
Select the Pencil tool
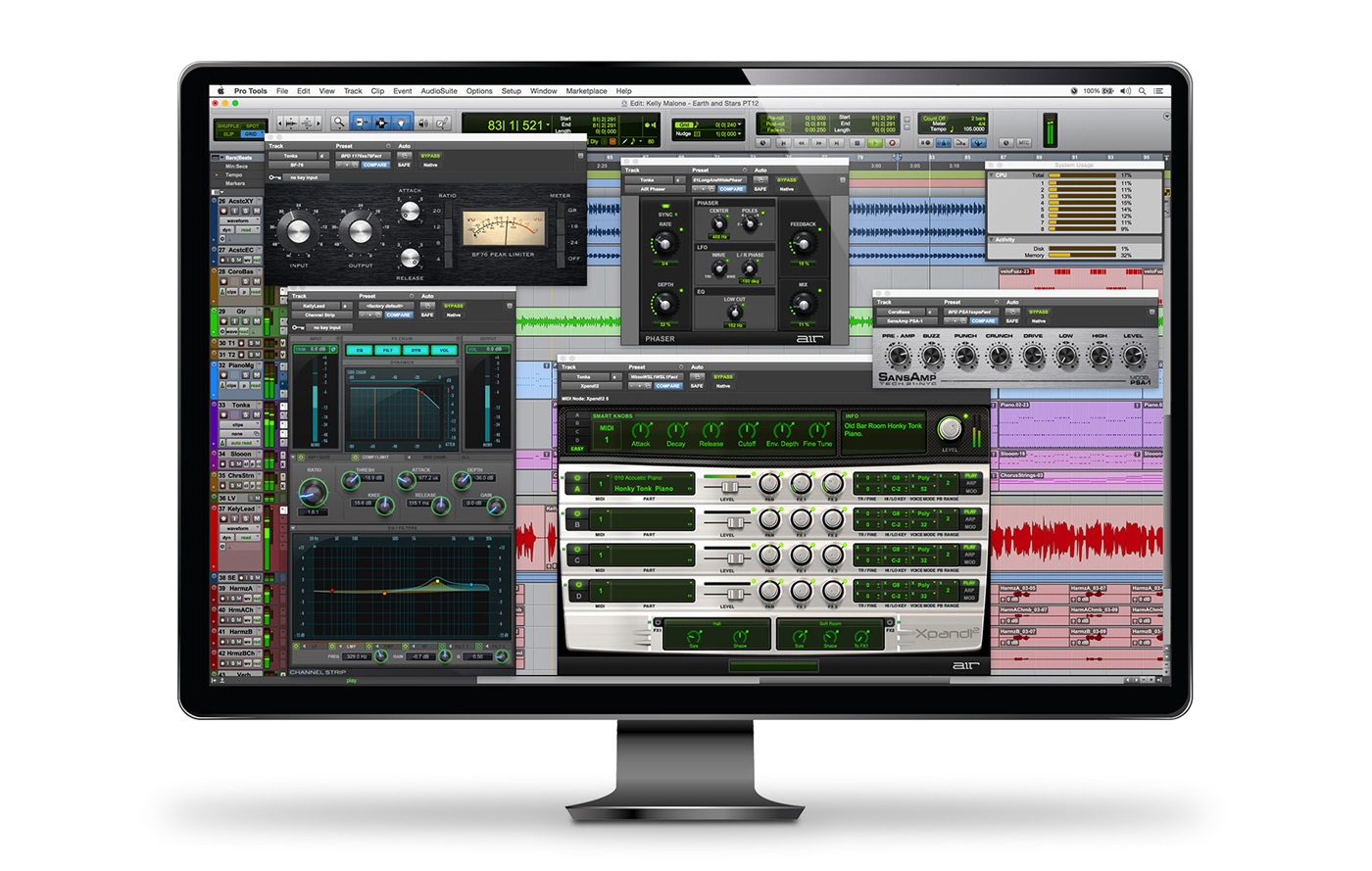click(x=442, y=122)
